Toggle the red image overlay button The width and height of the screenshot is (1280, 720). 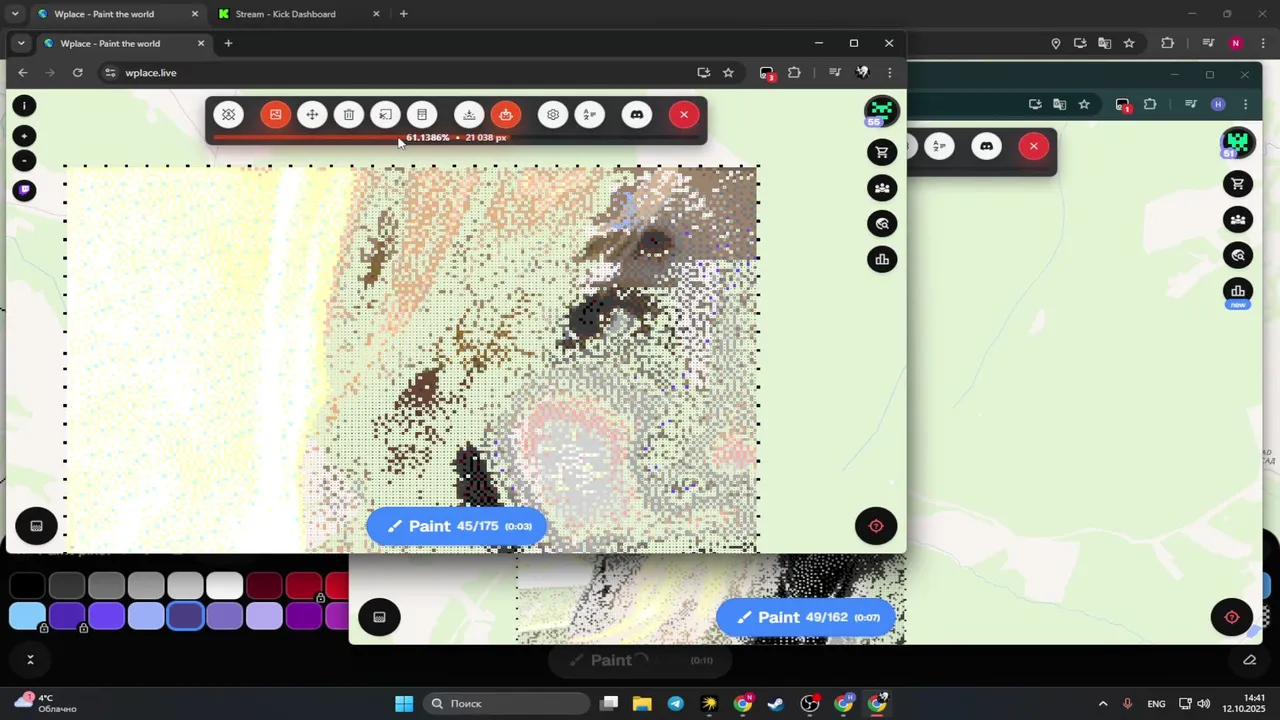tap(275, 115)
